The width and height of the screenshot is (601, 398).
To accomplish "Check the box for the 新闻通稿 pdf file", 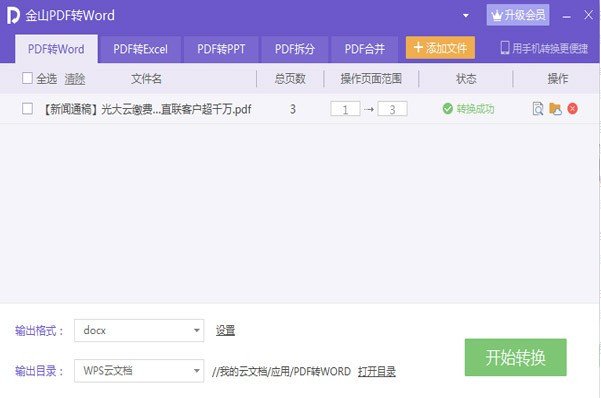I will coord(27,109).
